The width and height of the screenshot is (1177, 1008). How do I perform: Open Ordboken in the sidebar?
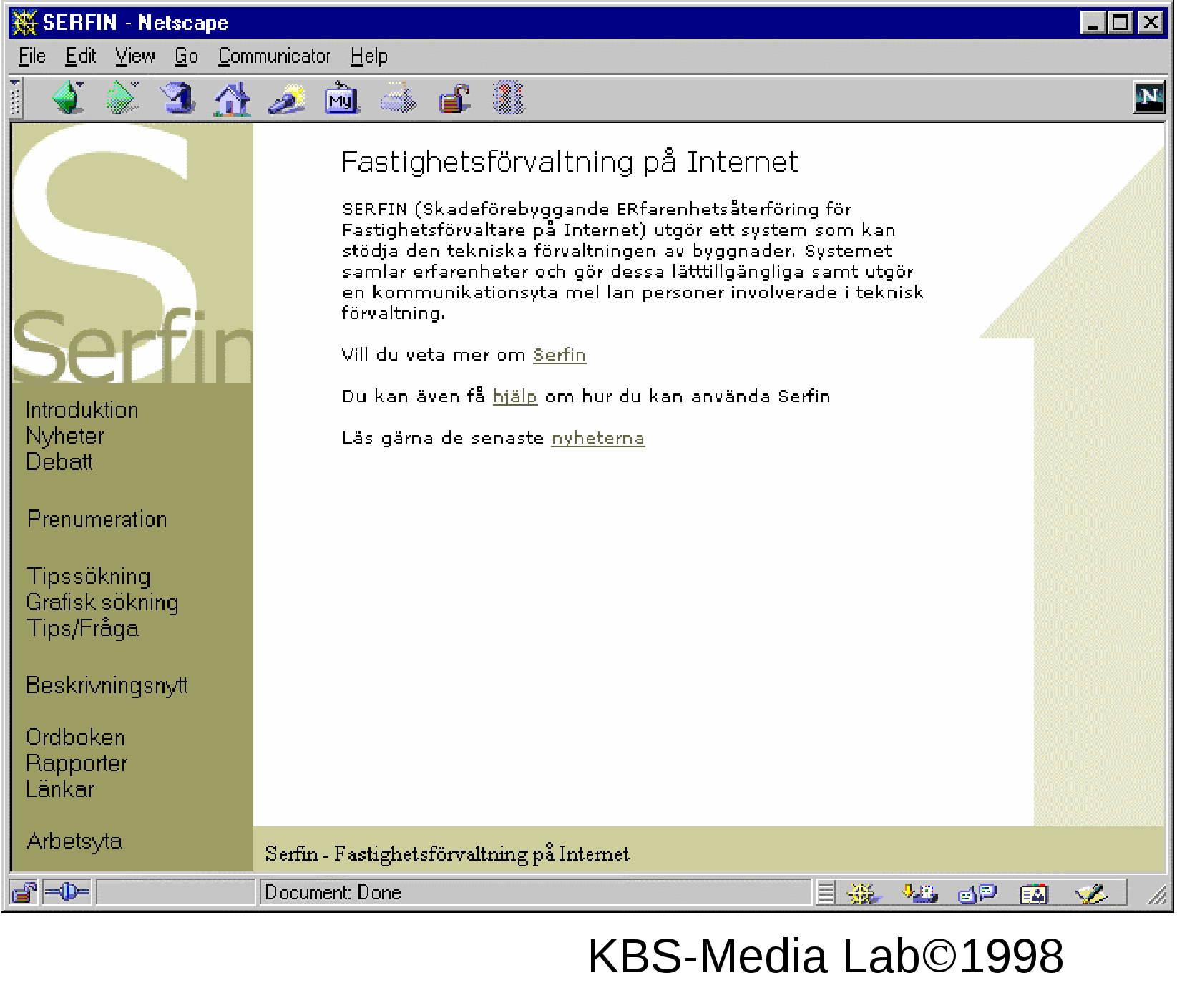76,737
